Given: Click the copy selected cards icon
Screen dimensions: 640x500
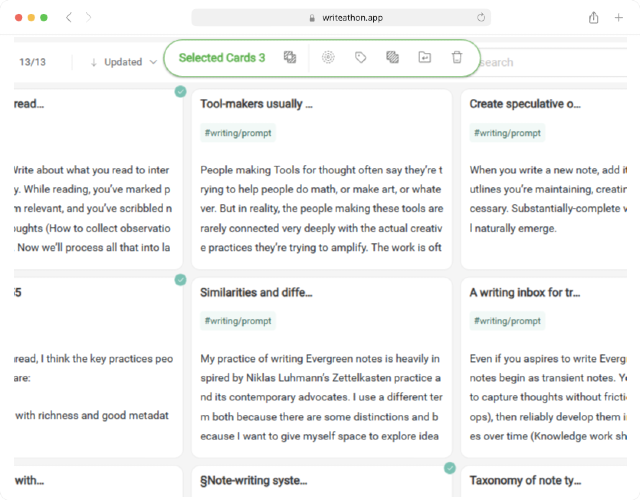Looking at the screenshot, I should pos(290,57).
